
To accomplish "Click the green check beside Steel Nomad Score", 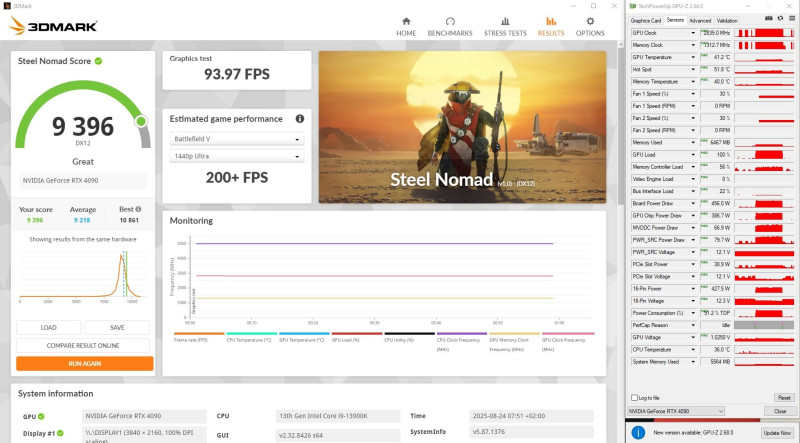I will click(x=98, y=61).
